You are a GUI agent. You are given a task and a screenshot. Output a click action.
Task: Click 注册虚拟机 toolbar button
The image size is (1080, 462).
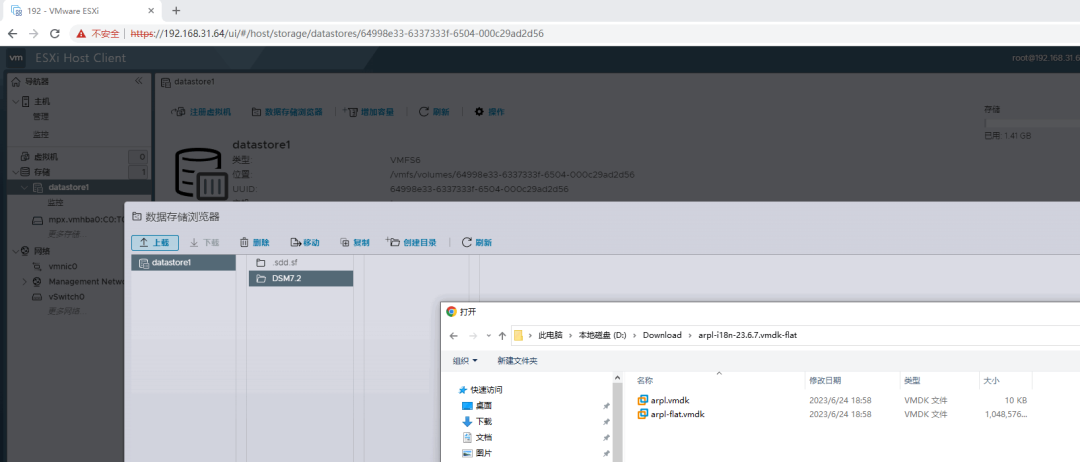pyautogui.click(x=200, y=112)
